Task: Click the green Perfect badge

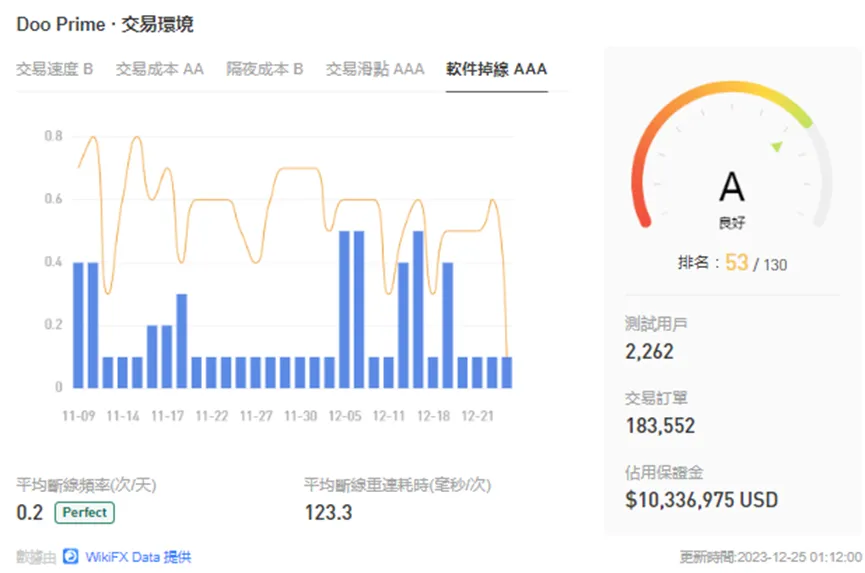Action: pos(84,512)
